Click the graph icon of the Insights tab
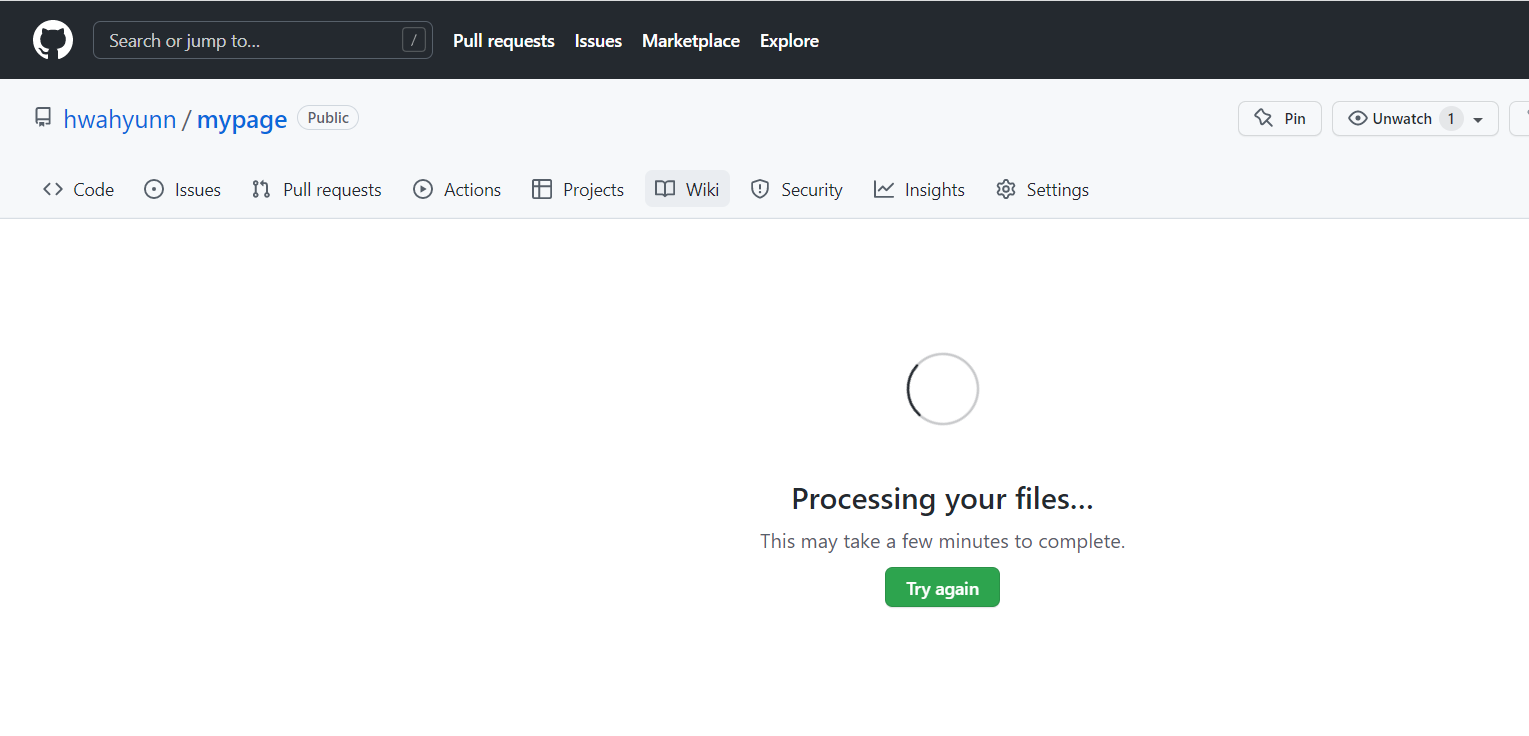The image size is (1529, 736). [884, 190]
